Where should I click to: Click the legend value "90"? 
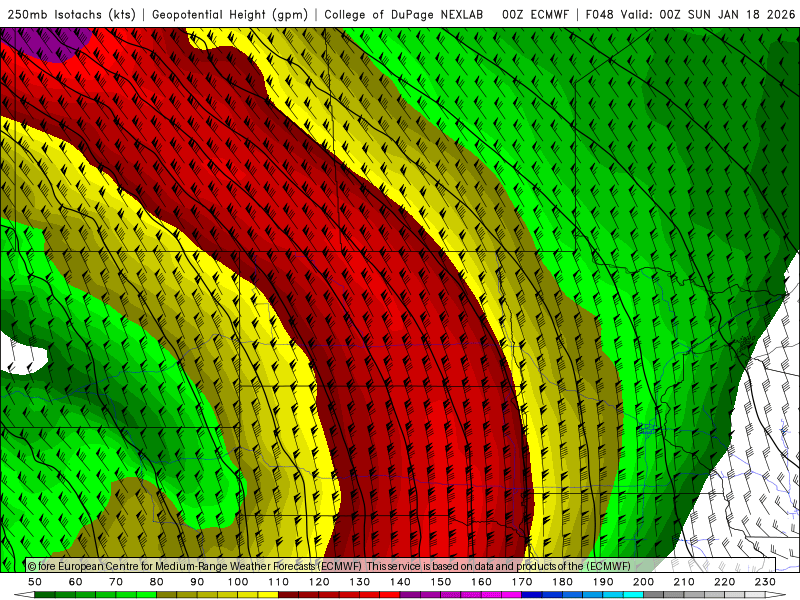click(197, 582)
